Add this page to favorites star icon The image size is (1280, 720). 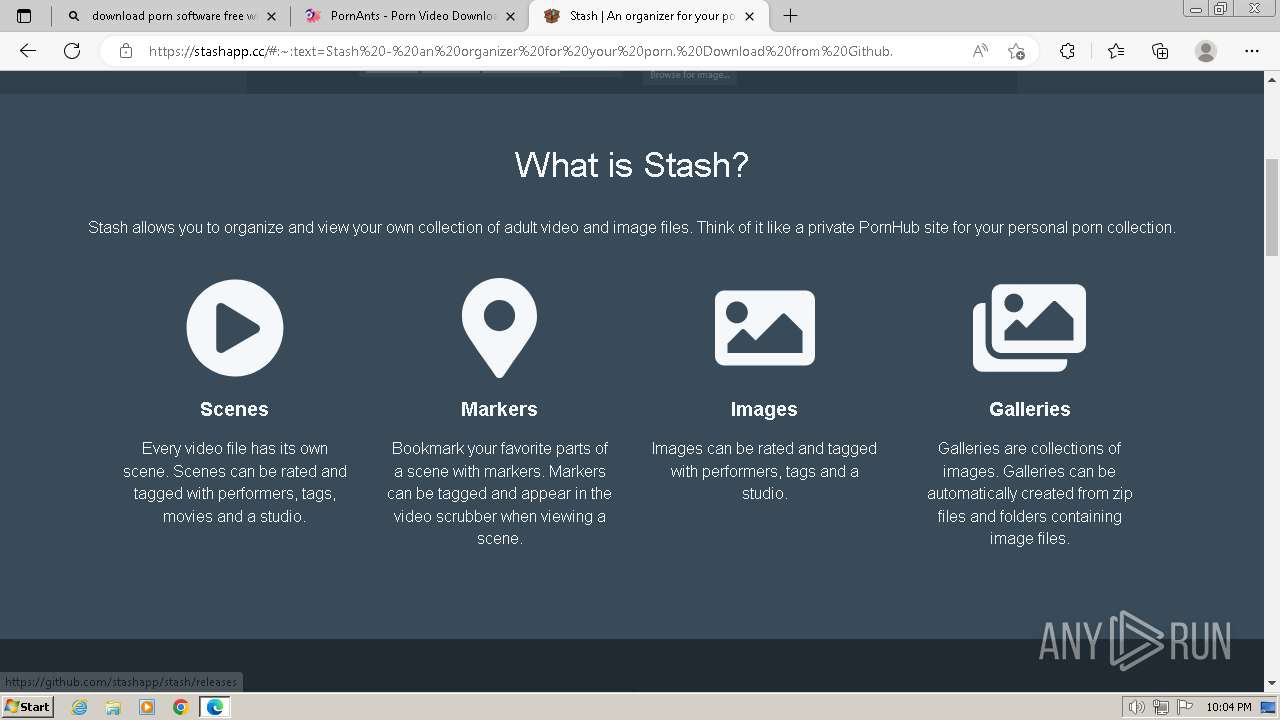(x=1017, y=51)
